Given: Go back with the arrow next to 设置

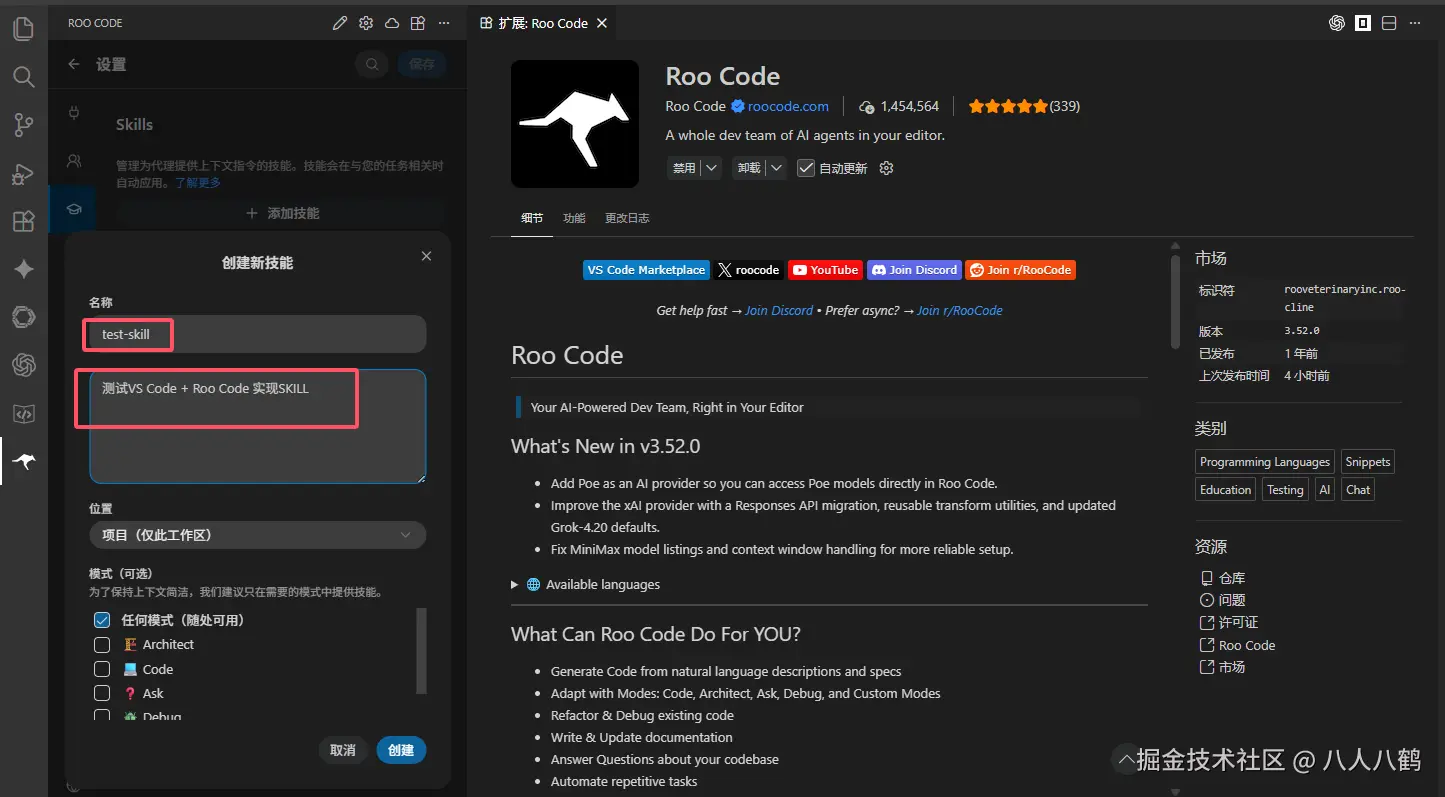Looking at the screenshot, I should click(x=73, y=64).
